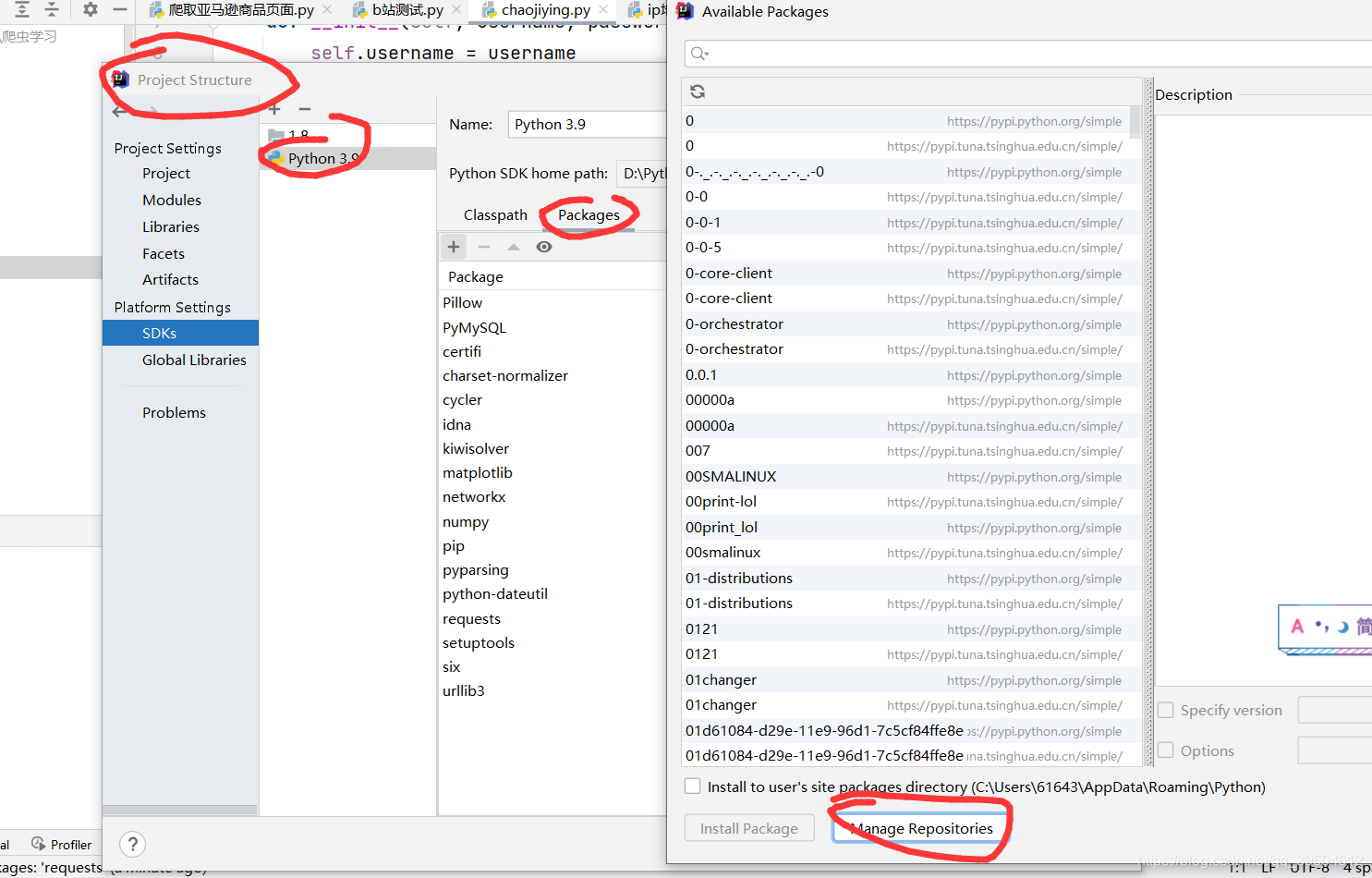Select the Python 3.9 SDK entry
The height and width of the screenshot is (878, 1372).
pyautogui.click(x=347, y=158)
